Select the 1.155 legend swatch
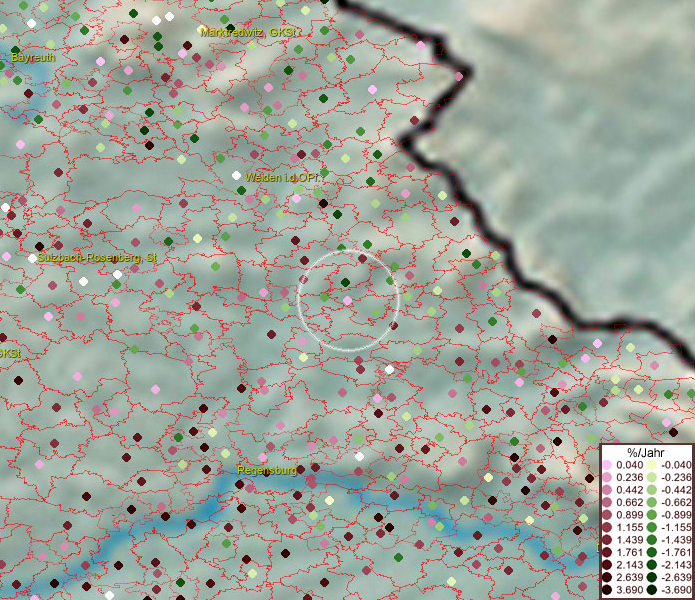The image size is (695, 600). pyautogui.click(x=607, y=528)
